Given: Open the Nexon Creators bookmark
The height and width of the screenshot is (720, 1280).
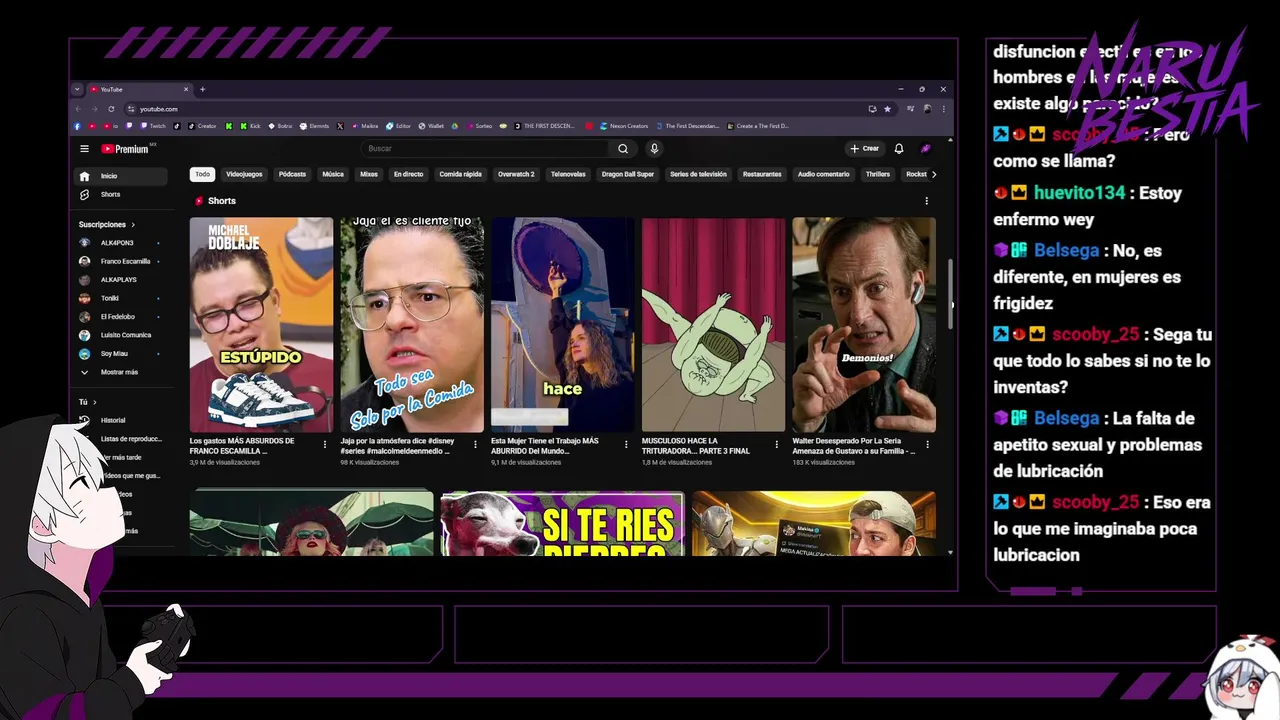Looking at the screenshot, I should pyautogui.click(x=624, y=126).
